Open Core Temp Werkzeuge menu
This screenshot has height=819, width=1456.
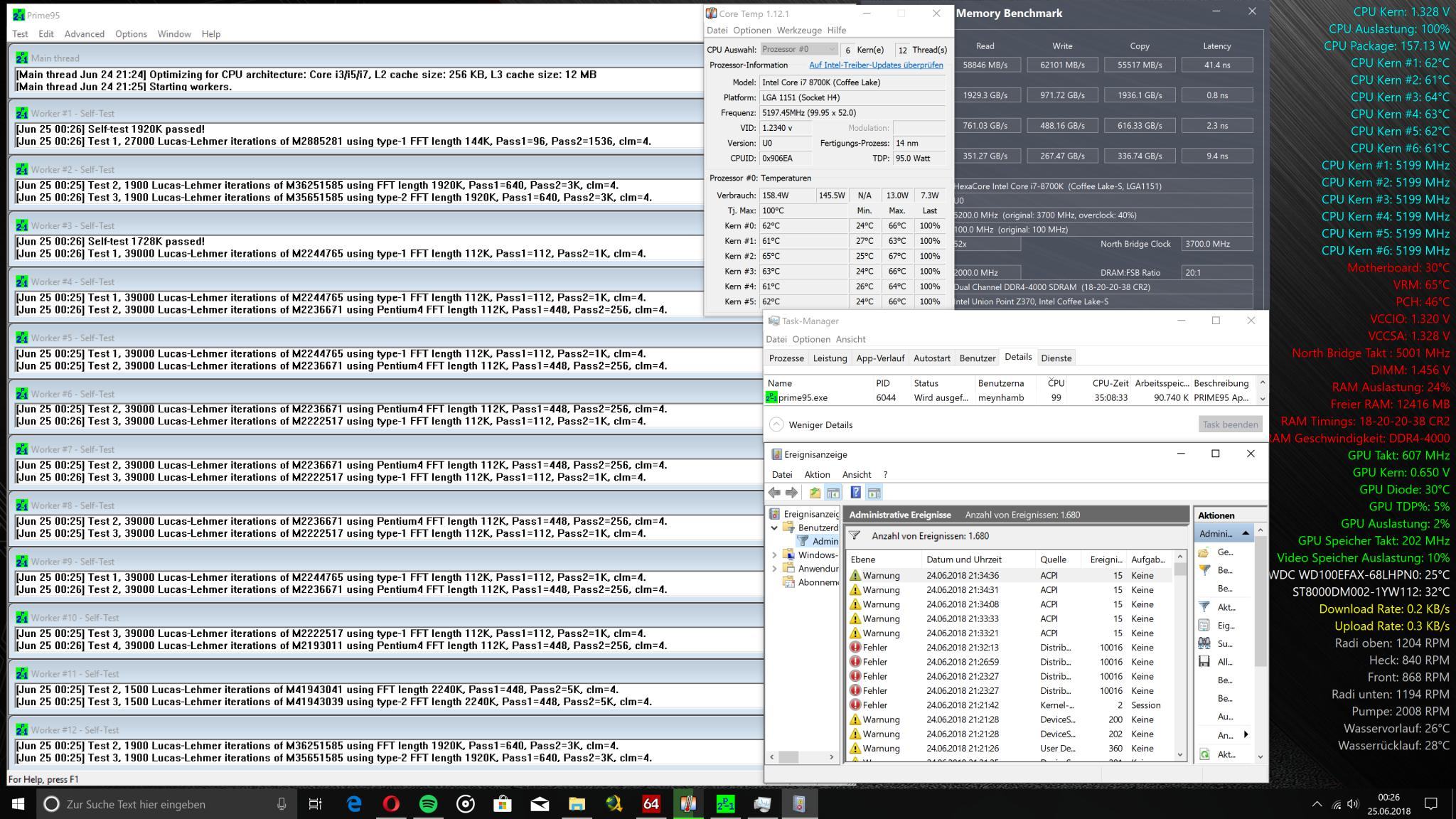pos(799,30)
